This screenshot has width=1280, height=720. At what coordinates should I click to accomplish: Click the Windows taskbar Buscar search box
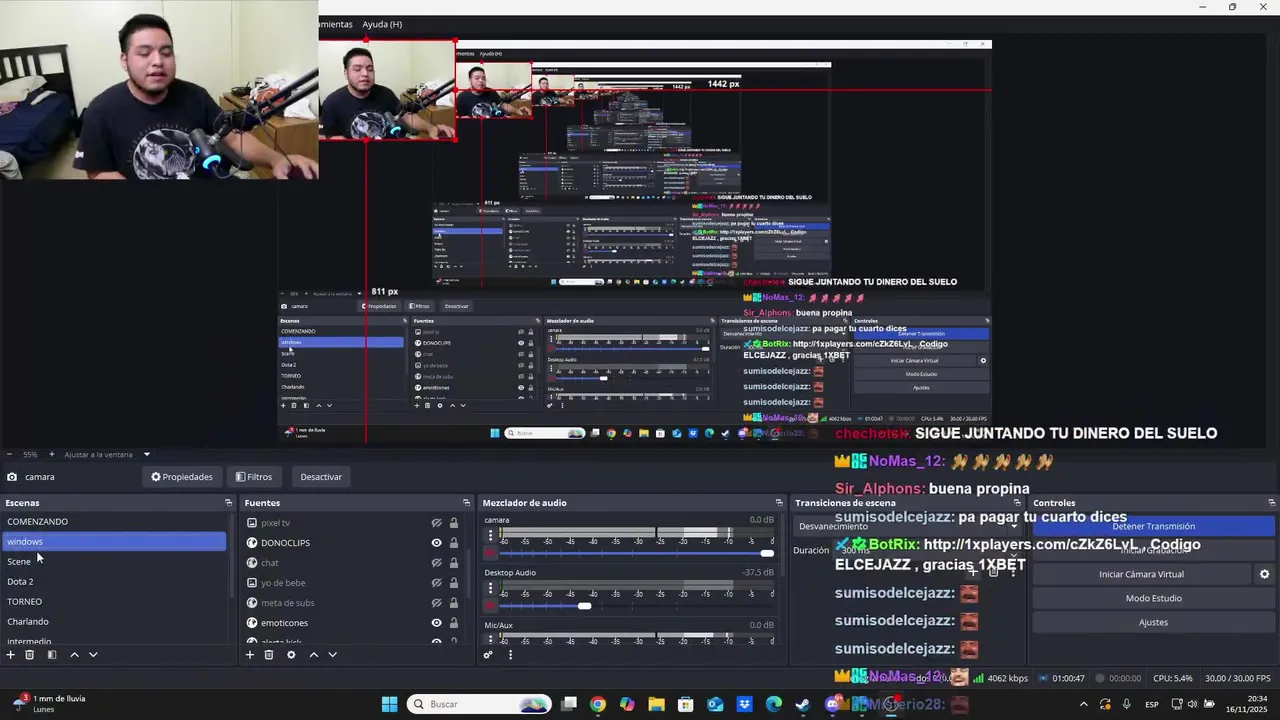coord(480,704)
